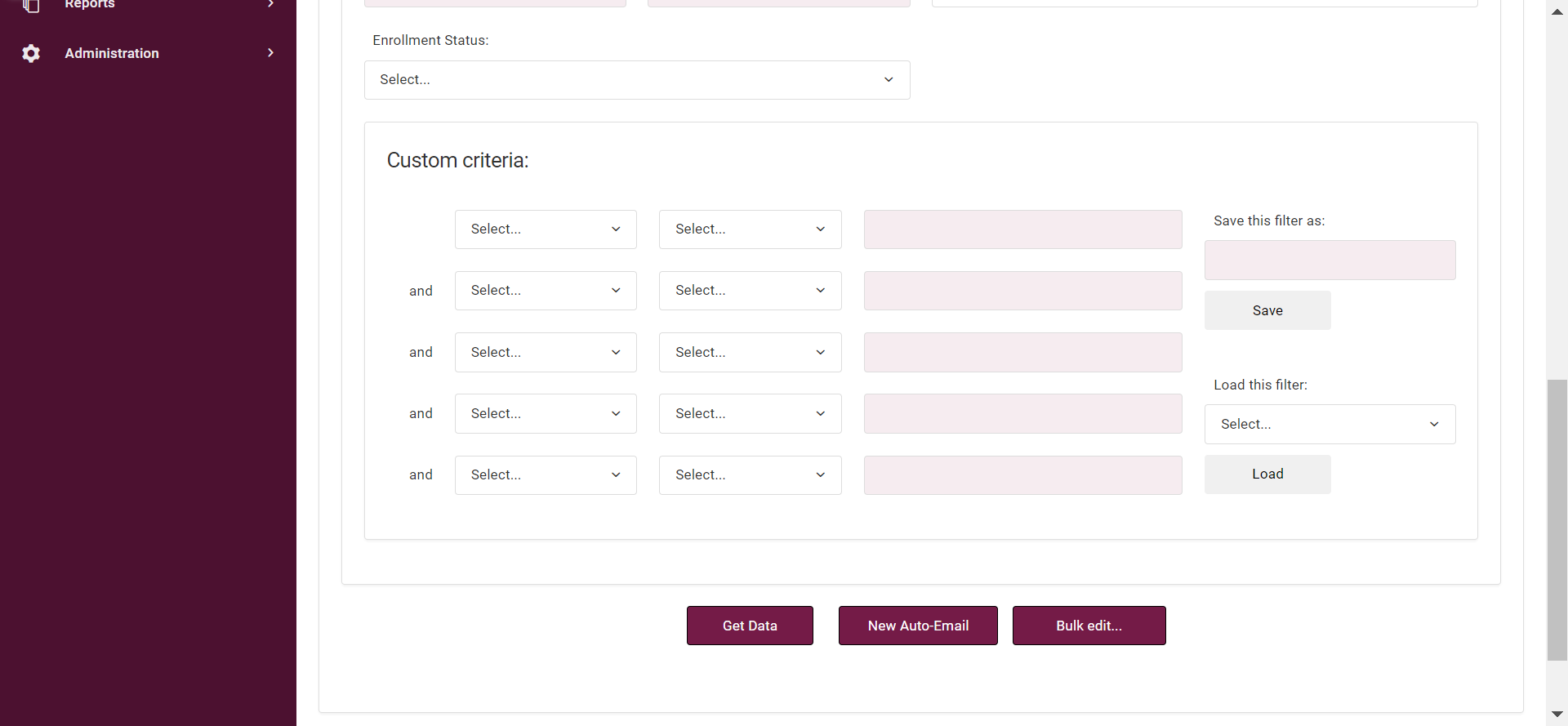The height and width of the screenshot is (726, 1568).
Task: Click the Bulk edit... button
Action: tap(1088, 626)
